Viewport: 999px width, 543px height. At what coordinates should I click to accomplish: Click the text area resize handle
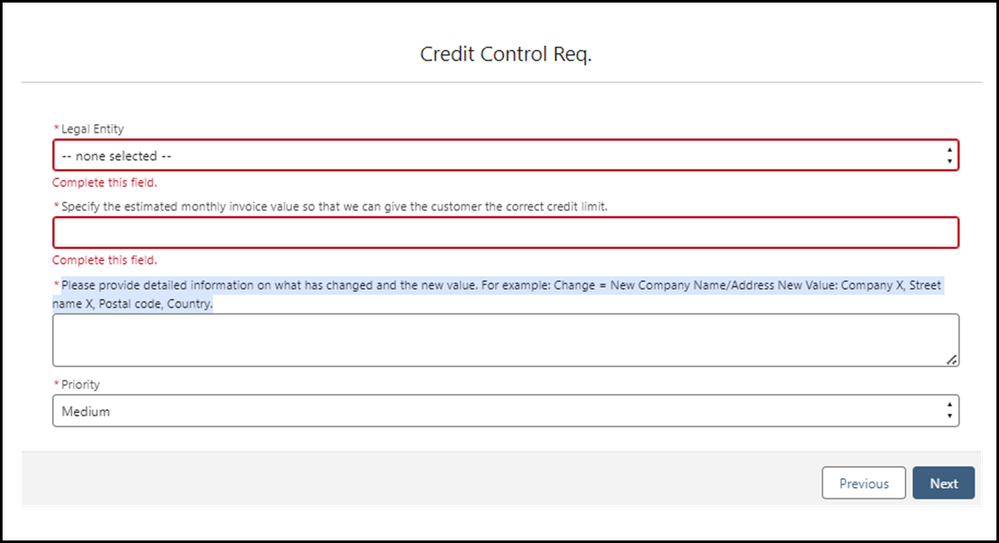point(951,359)
